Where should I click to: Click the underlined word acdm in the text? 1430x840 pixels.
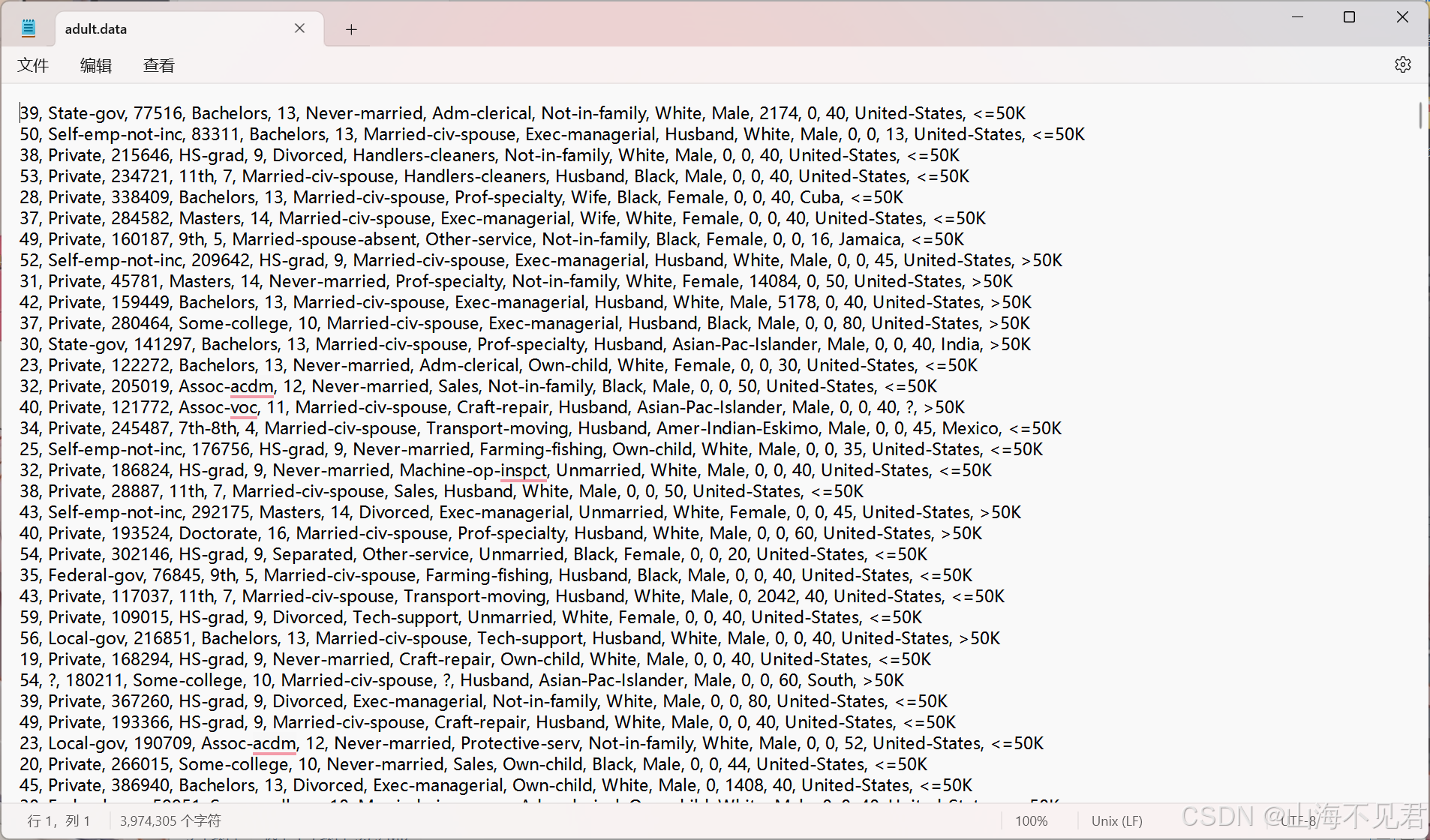click(x=251, y=386)
